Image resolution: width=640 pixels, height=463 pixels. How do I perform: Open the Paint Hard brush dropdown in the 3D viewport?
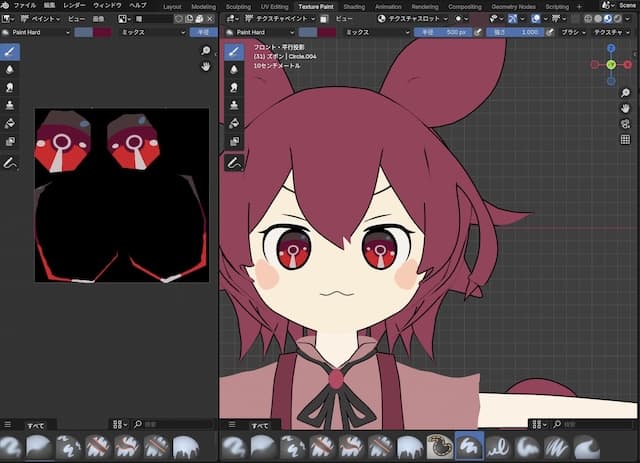pos(262,32)
